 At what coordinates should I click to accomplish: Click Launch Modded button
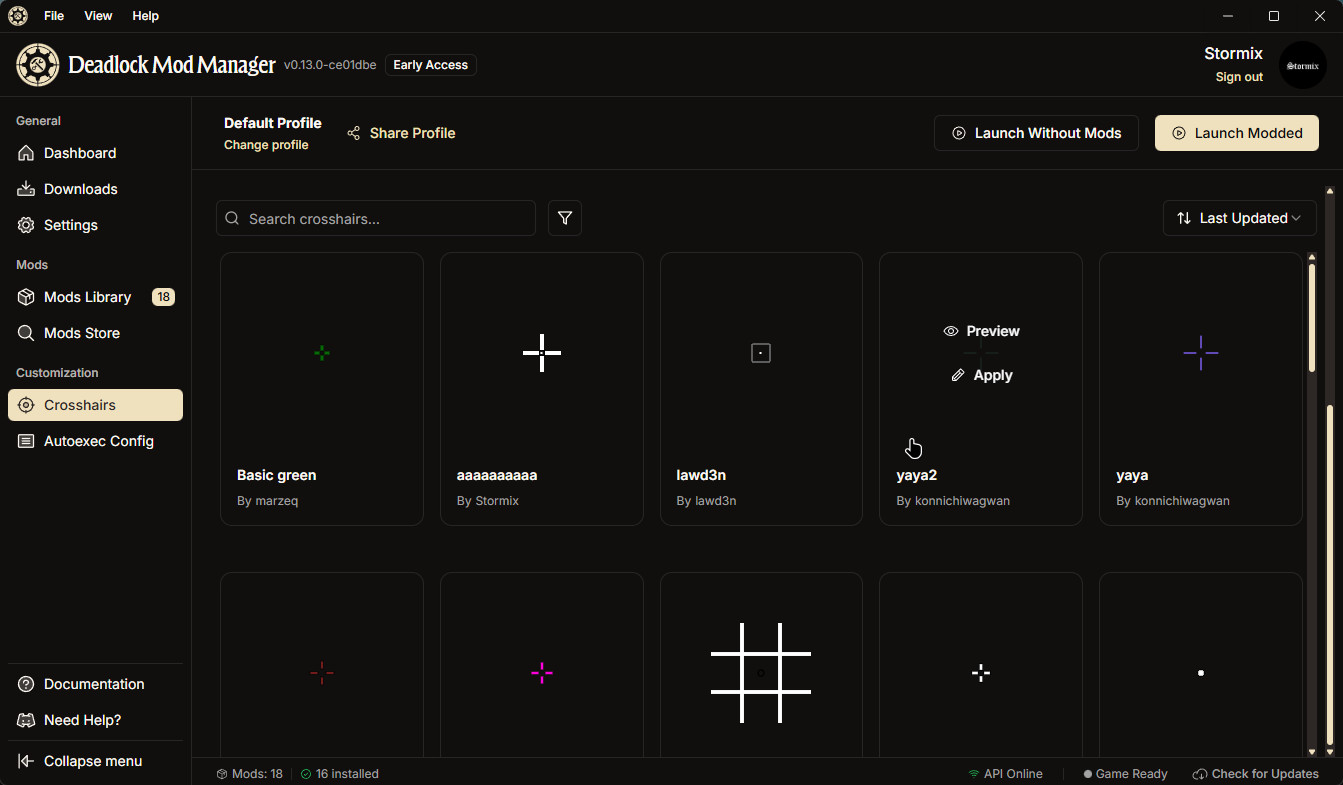[x=1236, y=133]
